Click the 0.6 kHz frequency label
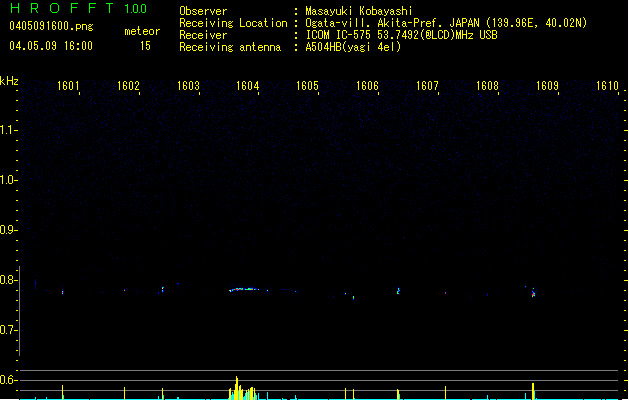Screen dimensions: 629x400 [x=7, y=380]
